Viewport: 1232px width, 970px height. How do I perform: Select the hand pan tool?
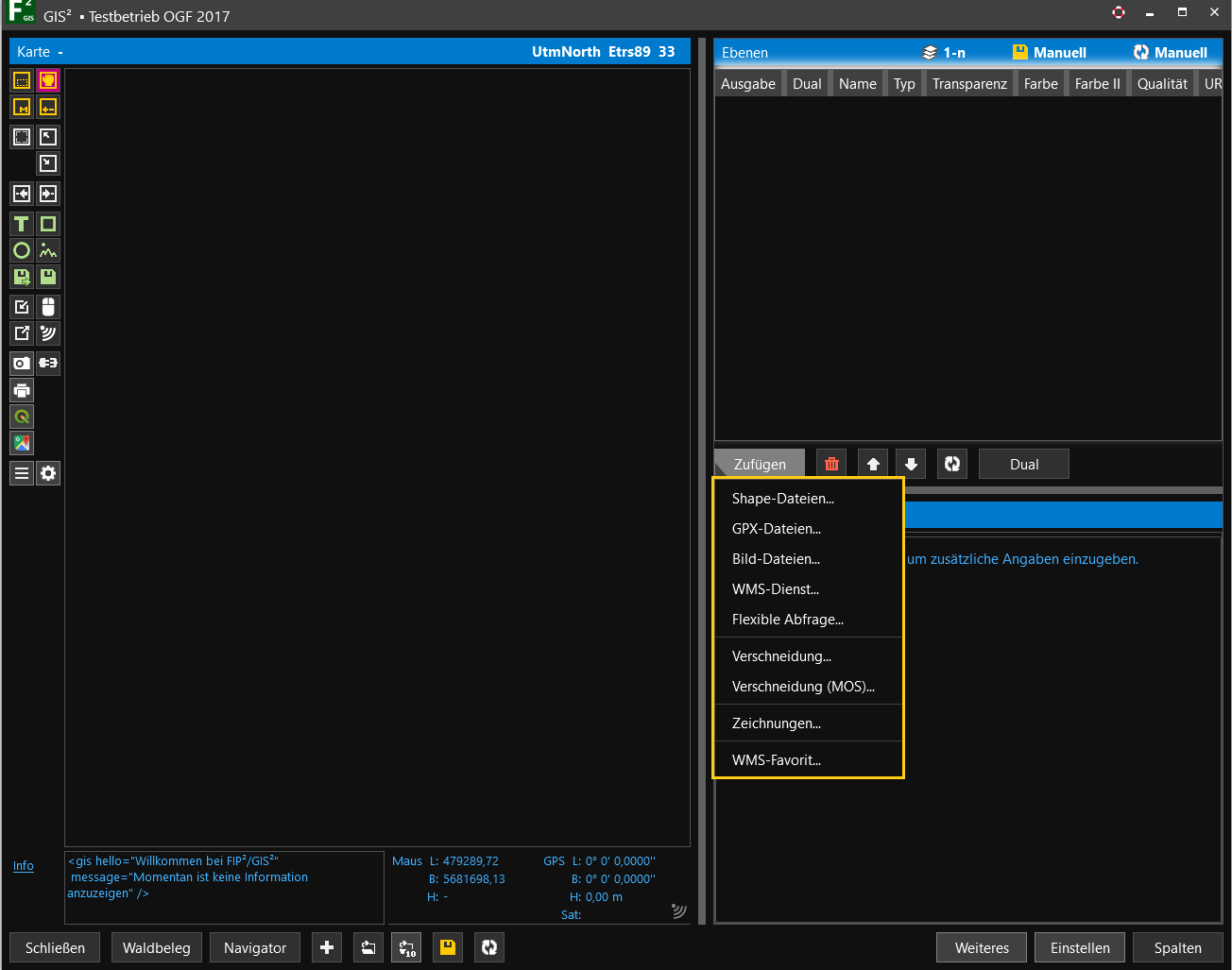[48, 80]
